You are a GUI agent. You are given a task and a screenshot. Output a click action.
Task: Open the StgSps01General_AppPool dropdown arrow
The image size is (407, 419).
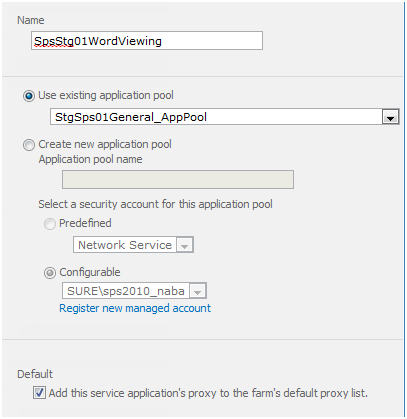[x=390, y=117]
